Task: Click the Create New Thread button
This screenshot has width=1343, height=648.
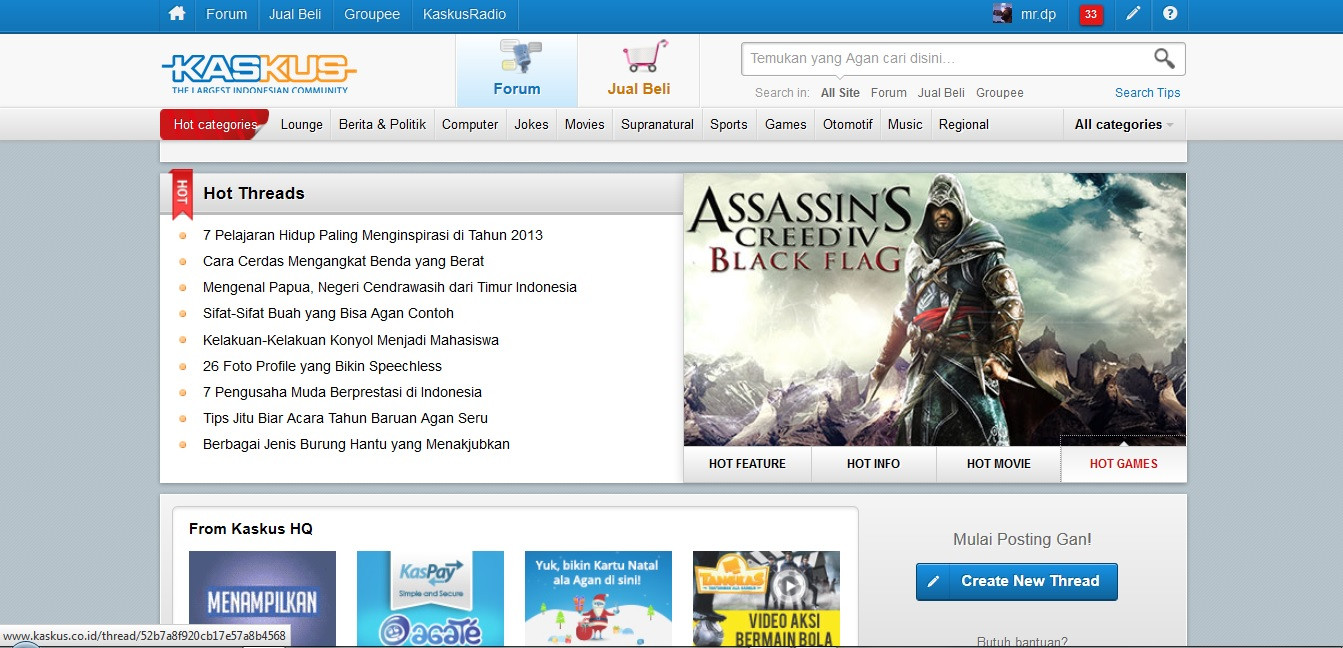Action: (1016, 581)
